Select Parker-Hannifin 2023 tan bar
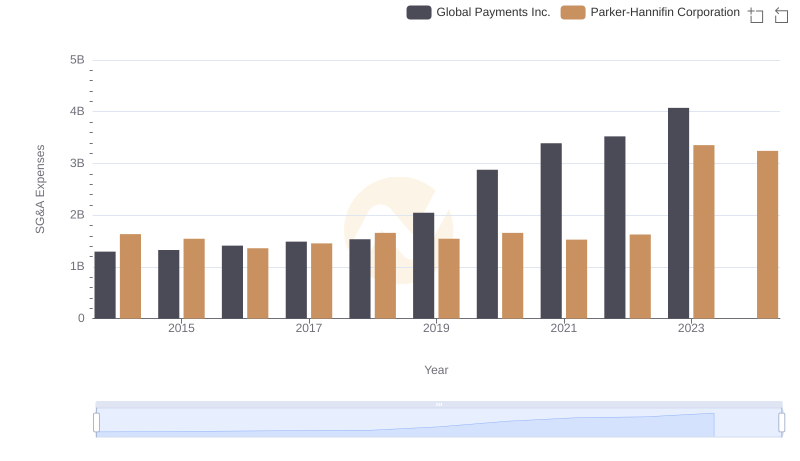The image size is (800, 461). [704, 232]
